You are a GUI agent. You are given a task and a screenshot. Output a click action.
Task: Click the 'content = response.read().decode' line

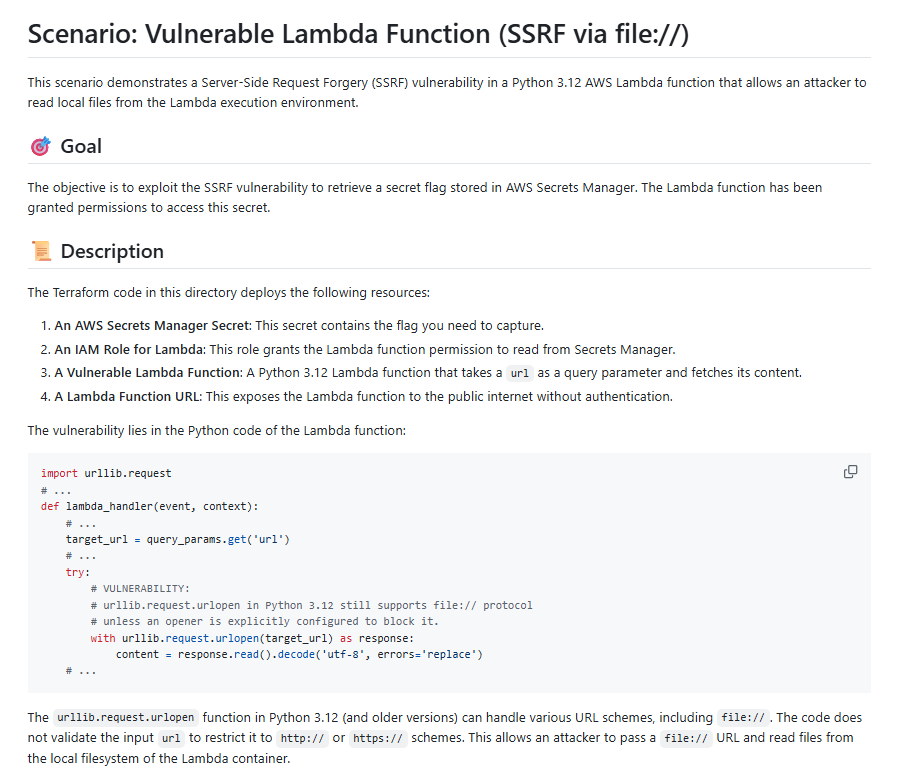coord(299,655)
